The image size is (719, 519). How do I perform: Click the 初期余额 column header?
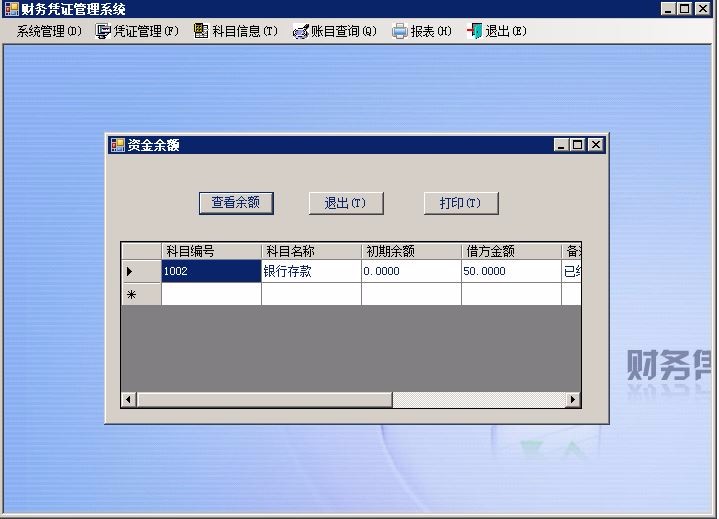coord(411,251)
